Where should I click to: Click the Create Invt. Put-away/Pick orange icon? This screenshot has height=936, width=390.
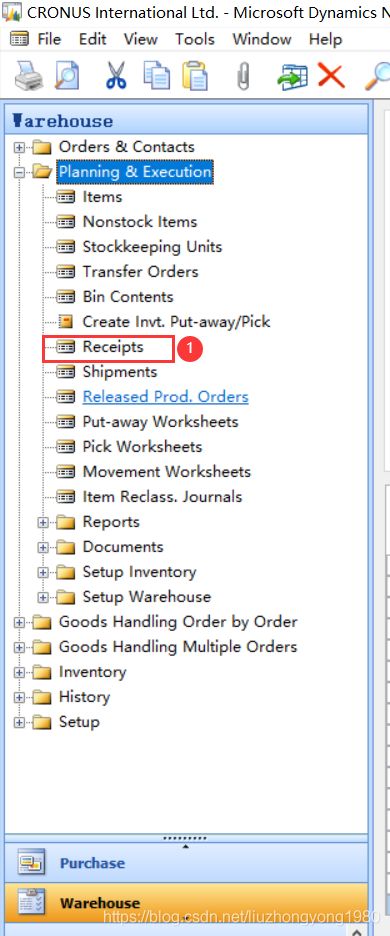pyautogui.click(x=66, y=322)
